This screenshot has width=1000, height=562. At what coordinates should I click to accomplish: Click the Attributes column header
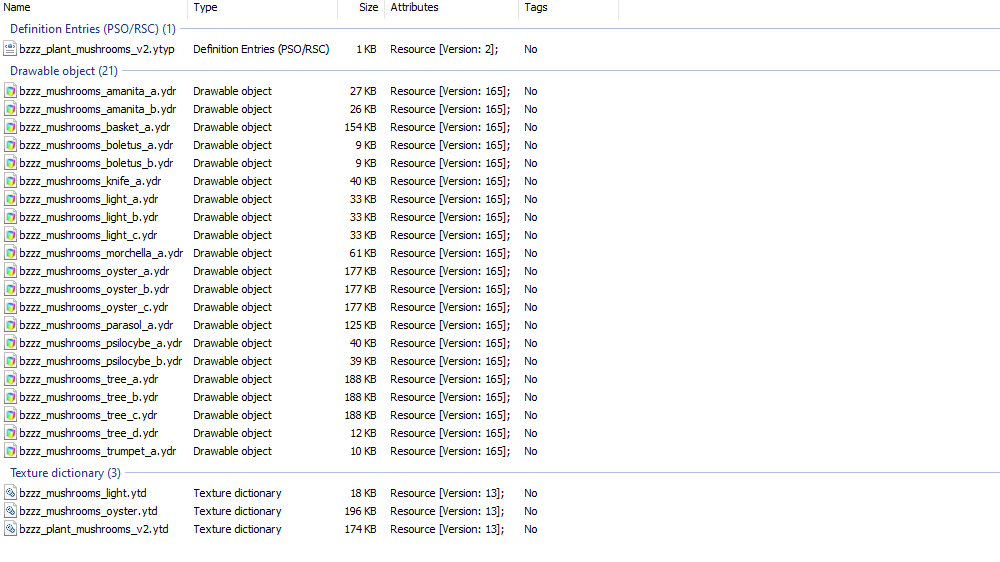pyautogui.click(x=452, y=8)
